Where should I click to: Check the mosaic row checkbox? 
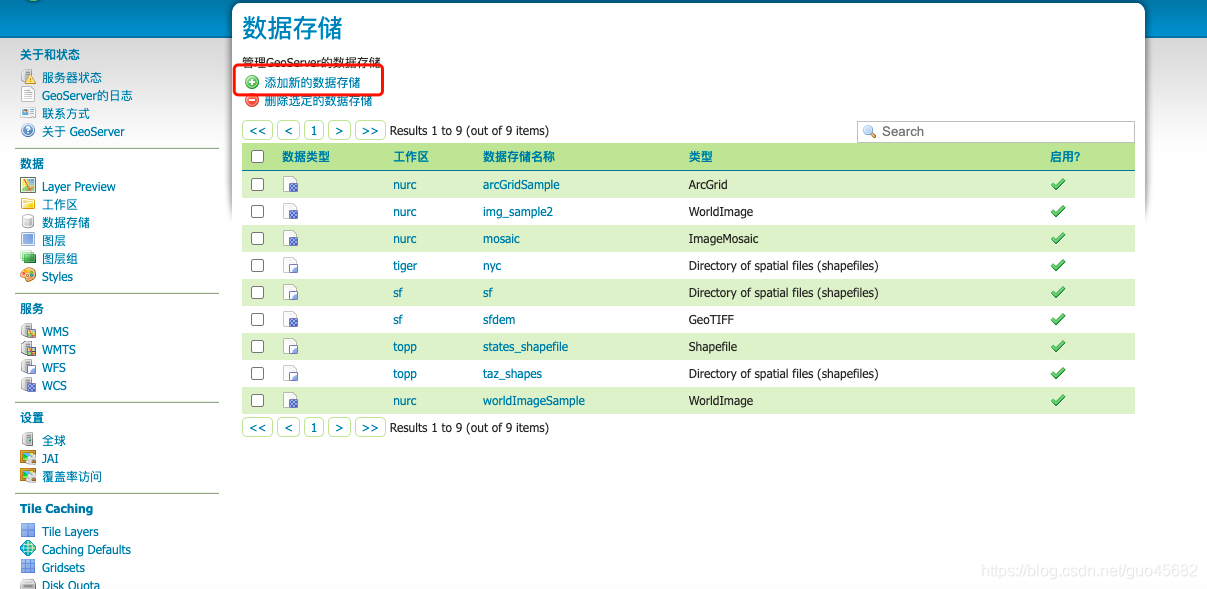pos(258,238)
